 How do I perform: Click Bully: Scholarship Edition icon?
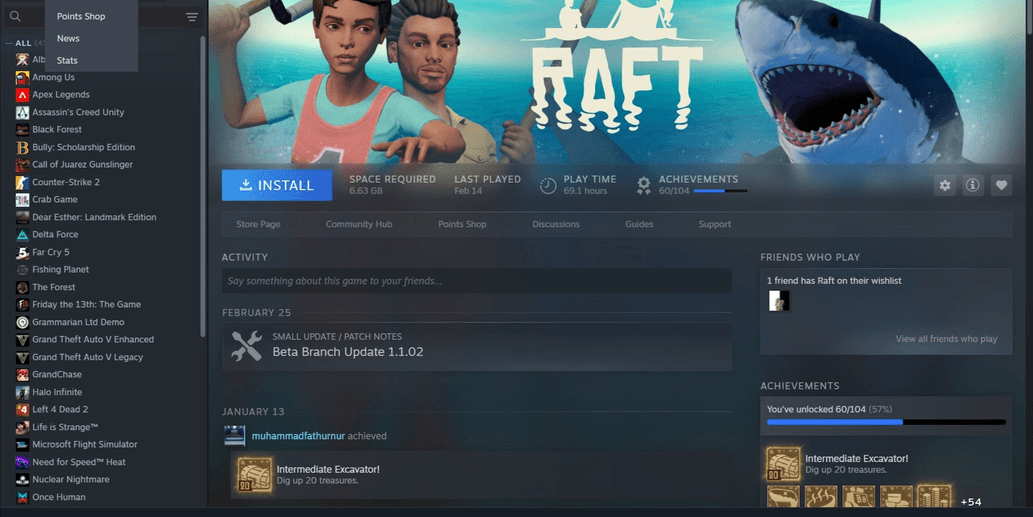pyautogui.click(x=22, y=147)
